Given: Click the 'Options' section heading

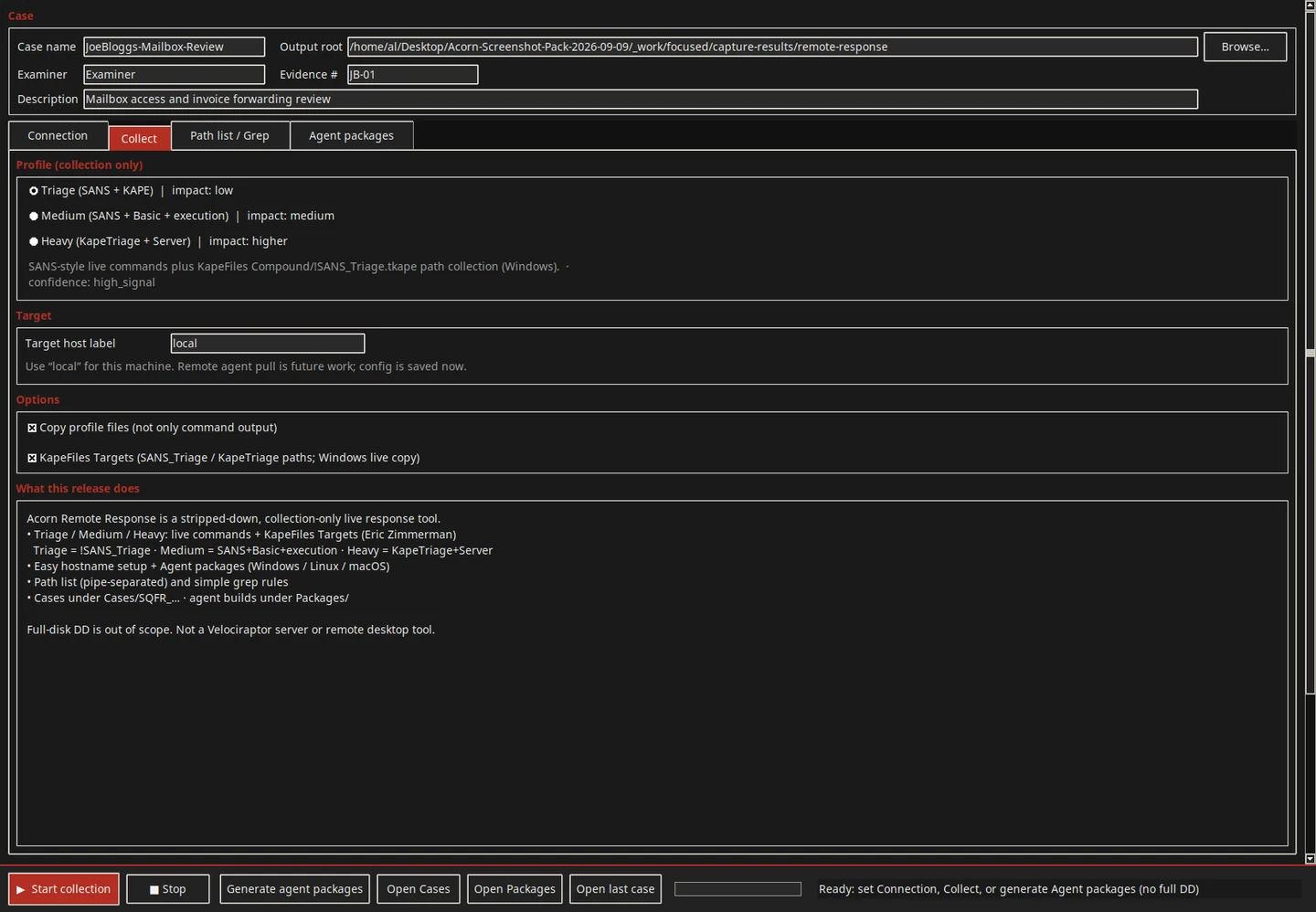Looking at the screenshot, I should 37,400.
